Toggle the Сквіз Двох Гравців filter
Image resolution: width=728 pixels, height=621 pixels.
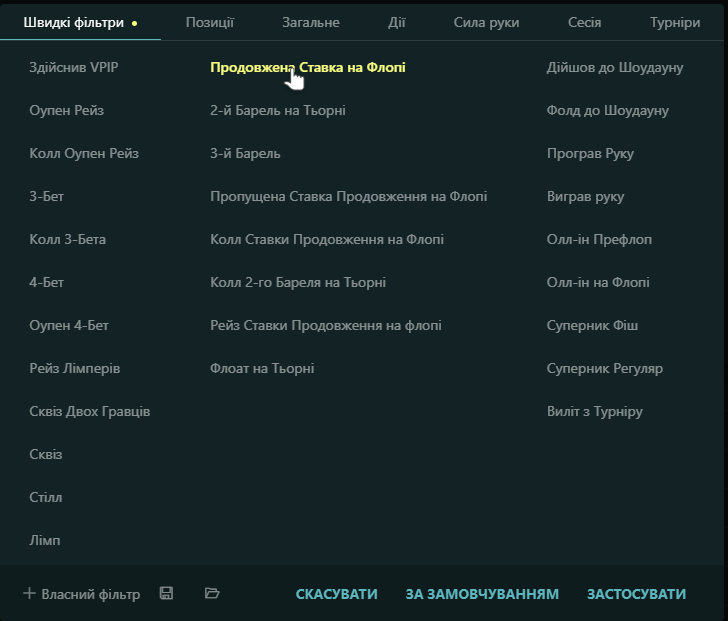click(x=90, y=411)
